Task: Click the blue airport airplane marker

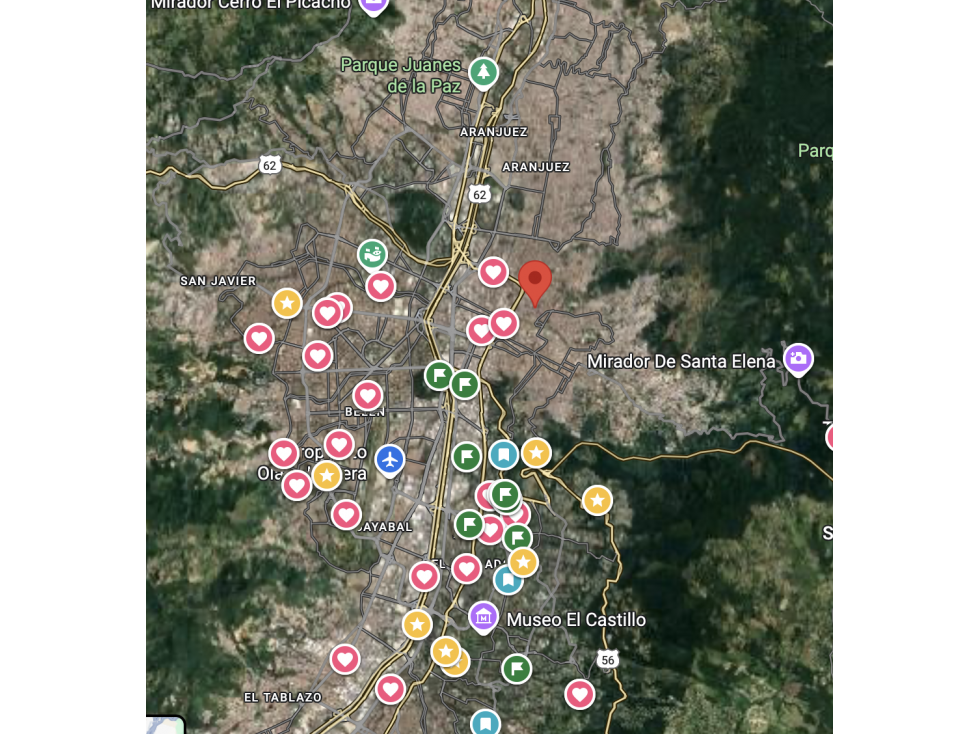Action: click(390, 461)
